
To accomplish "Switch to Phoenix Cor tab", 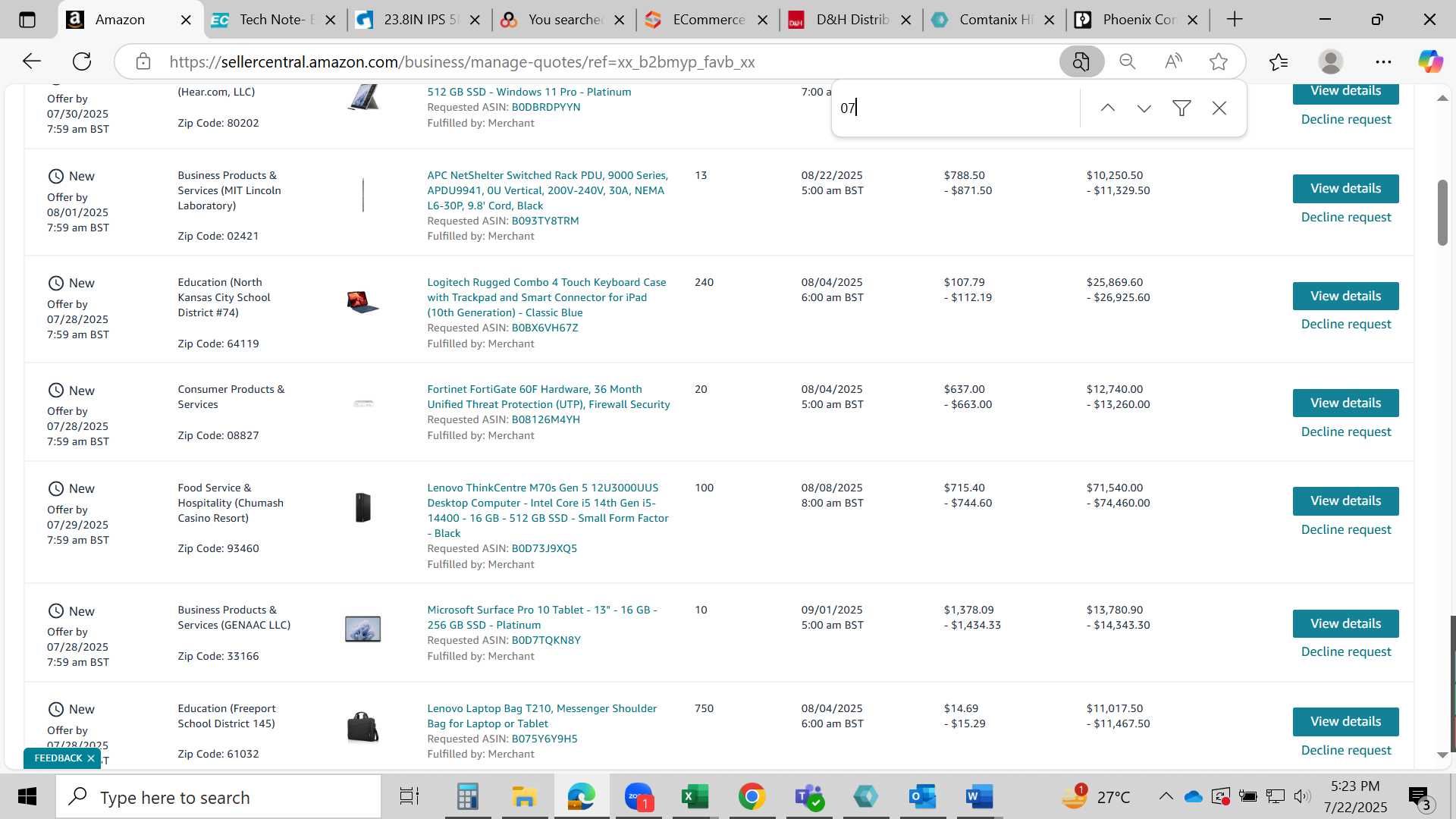I will [1137, 20].
